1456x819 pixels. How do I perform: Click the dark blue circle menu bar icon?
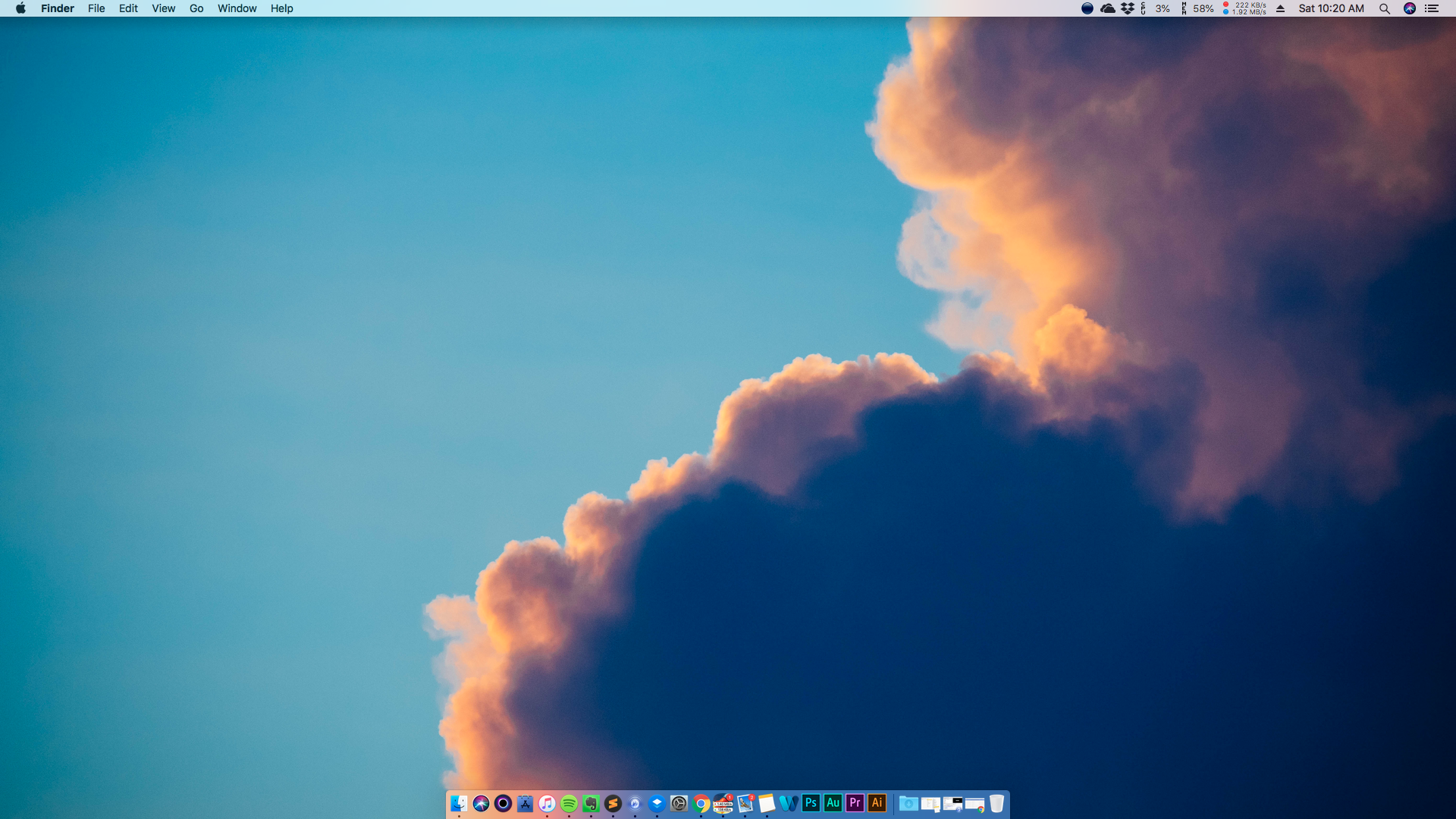click(x=1087, y=8)
